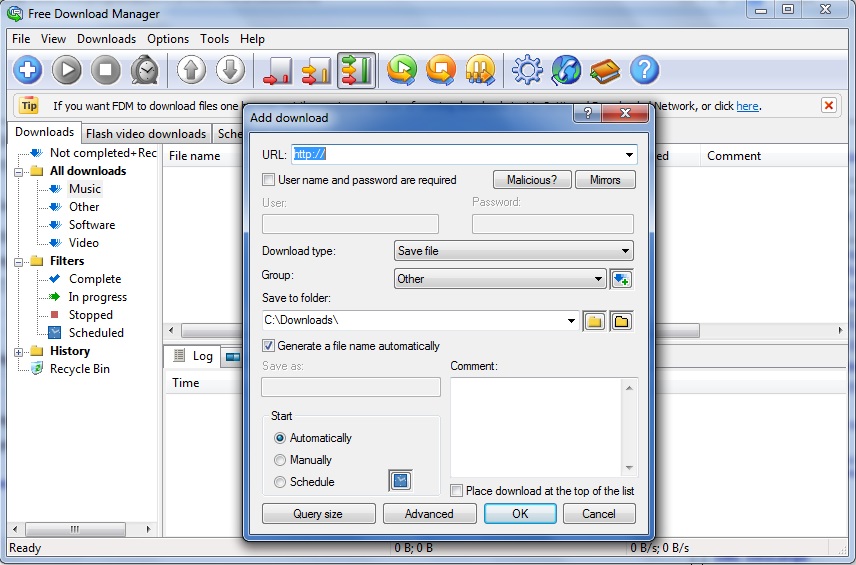The height and width of the screenshot is (565, 856).
Task: Open the Recycle Bin in tree
Action: point(79,369)
